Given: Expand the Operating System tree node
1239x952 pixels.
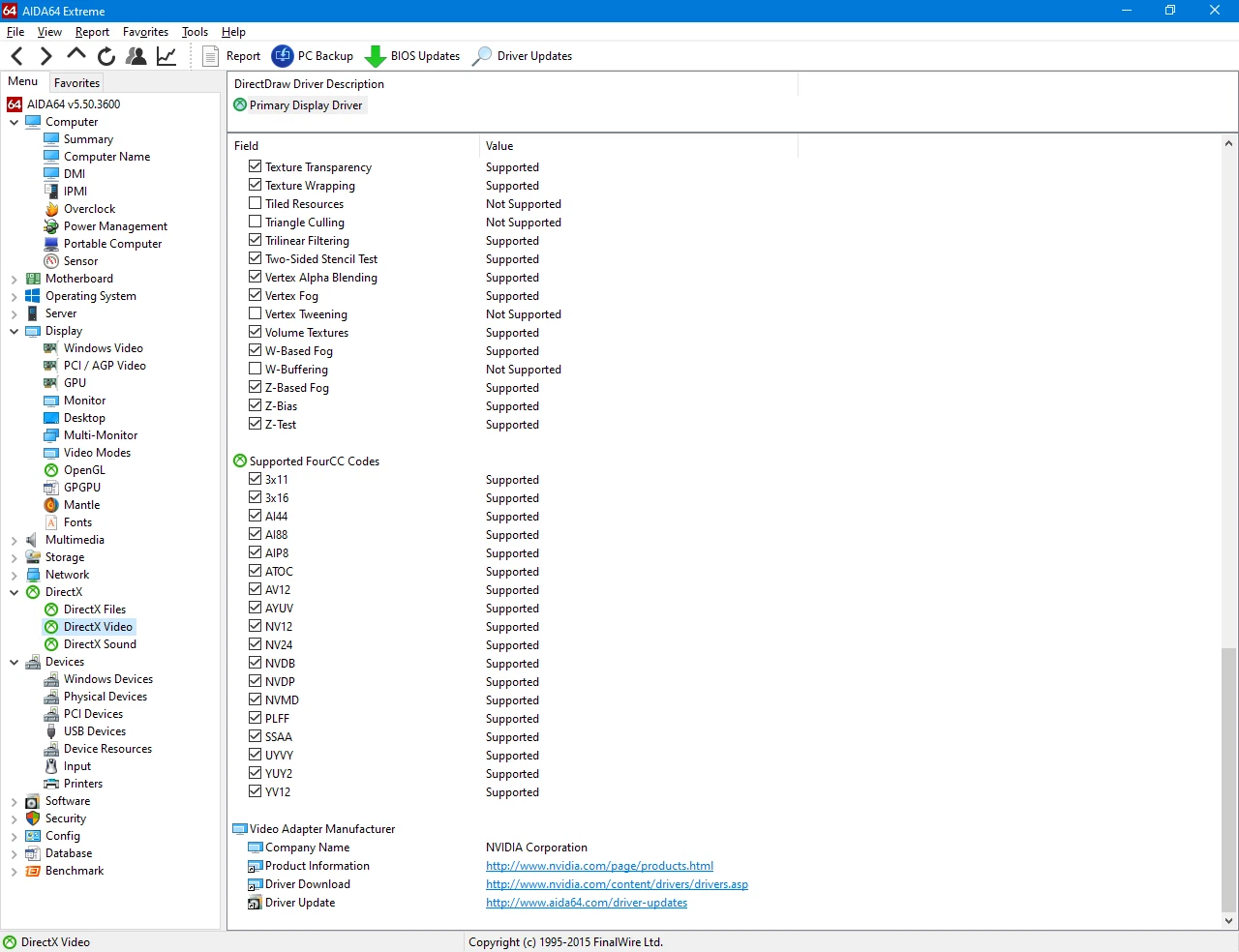Looking at the screenshot, I should point(15,296).
